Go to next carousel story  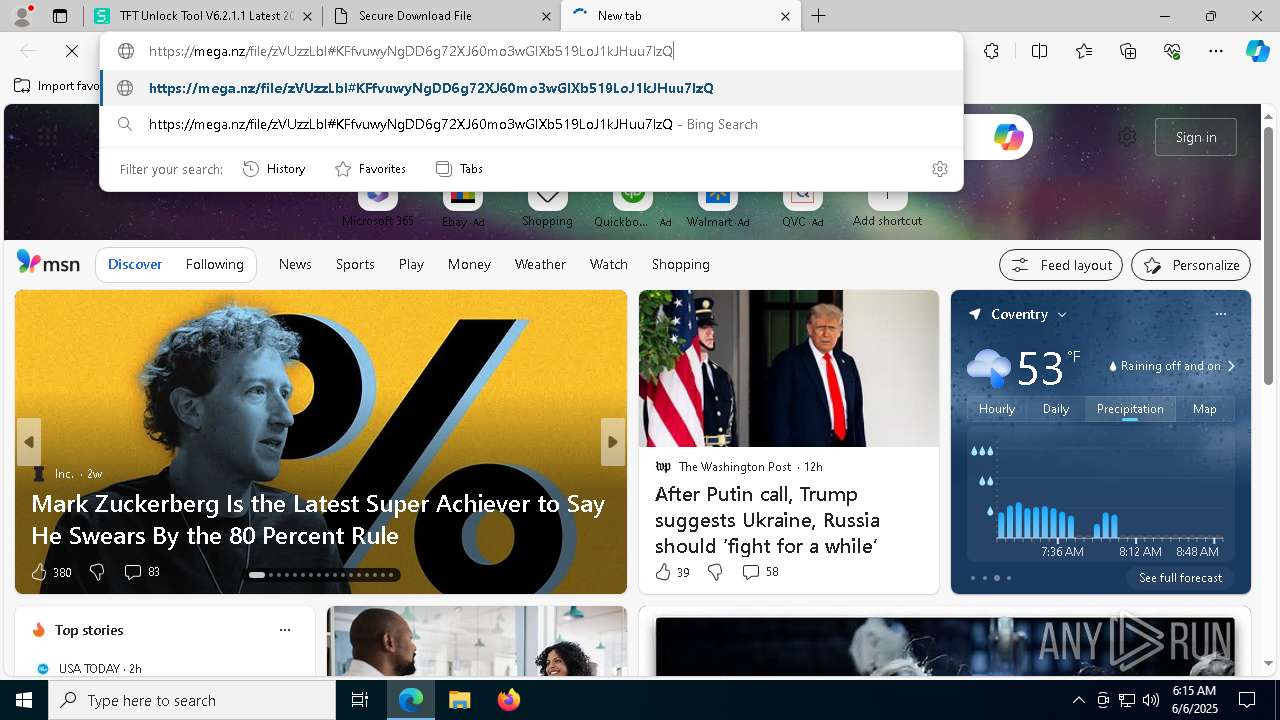pos(612,442)
